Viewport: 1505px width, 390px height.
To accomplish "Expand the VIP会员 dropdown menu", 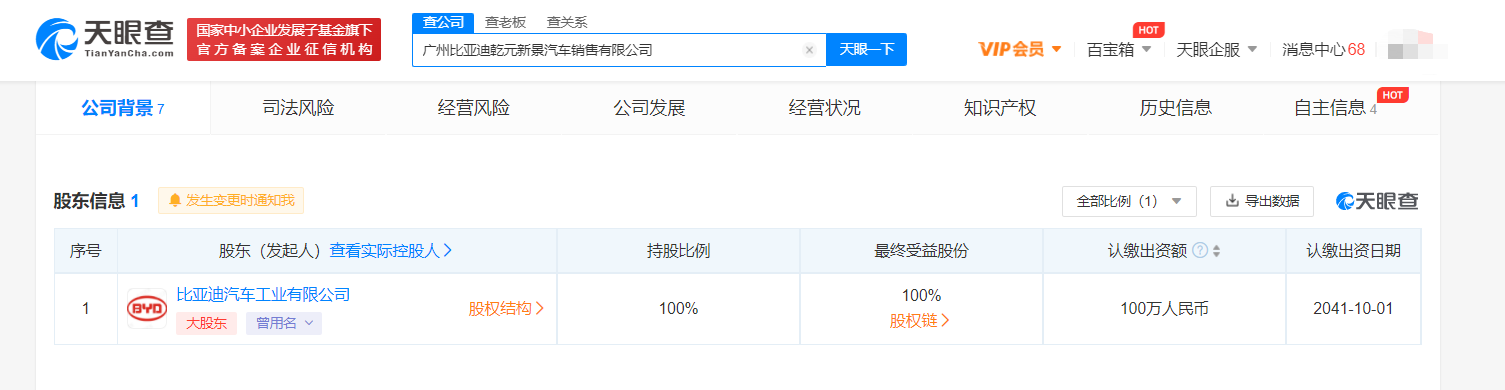I will [1020, 49].
